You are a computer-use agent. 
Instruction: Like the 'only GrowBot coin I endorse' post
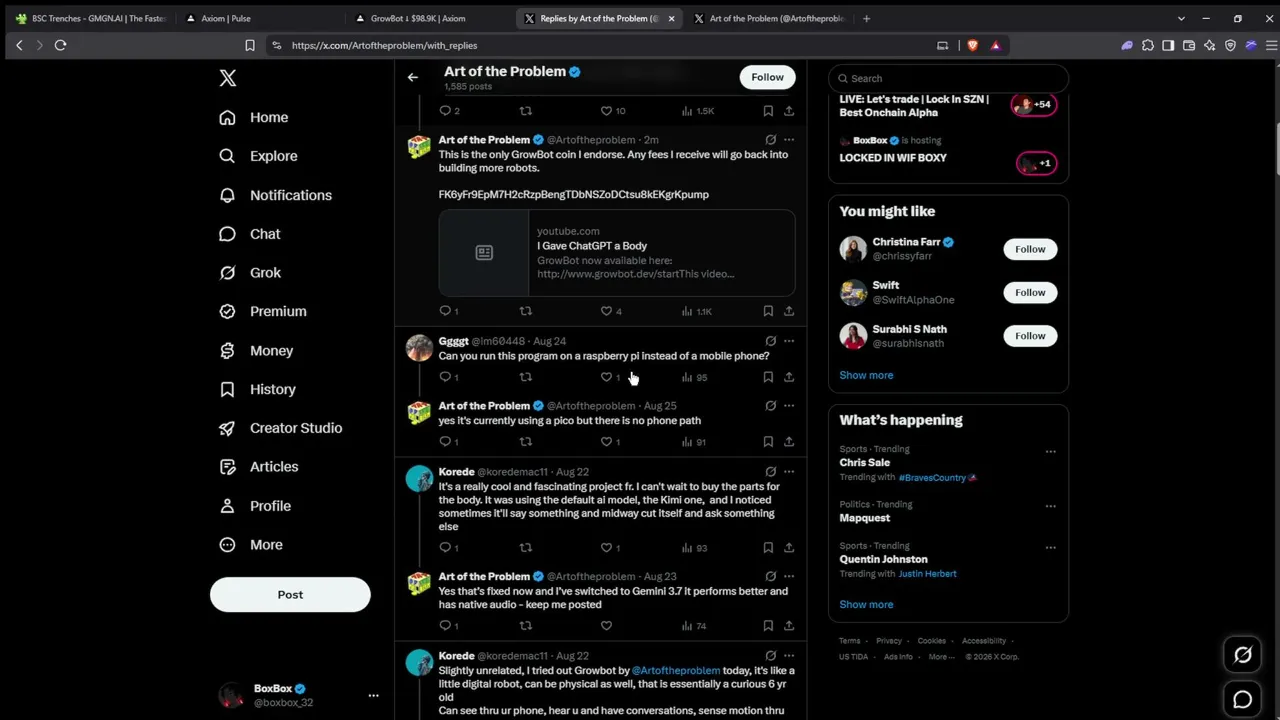point(606,311)
